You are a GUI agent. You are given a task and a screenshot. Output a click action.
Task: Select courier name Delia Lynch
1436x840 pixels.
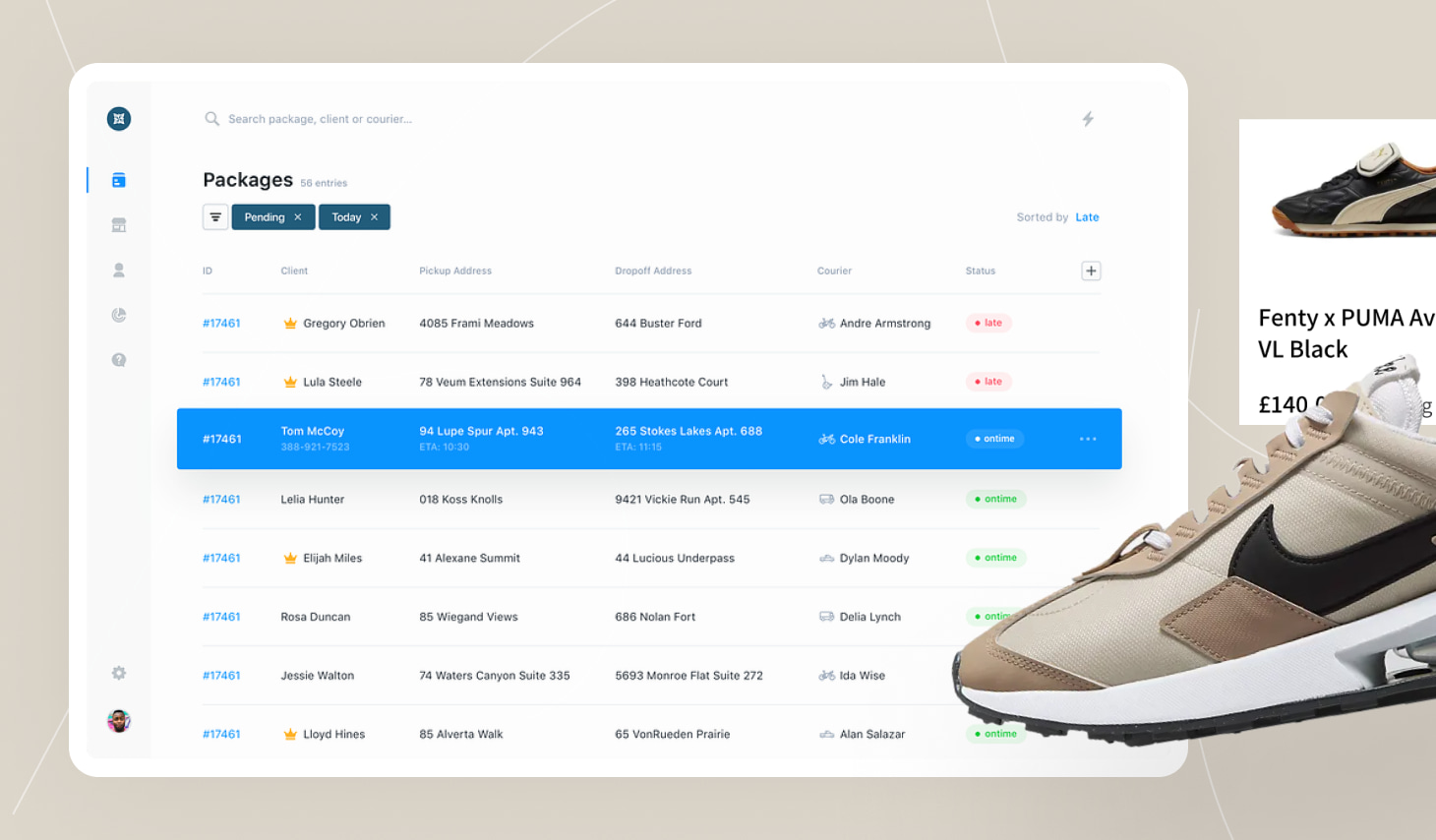click(870, 617)
